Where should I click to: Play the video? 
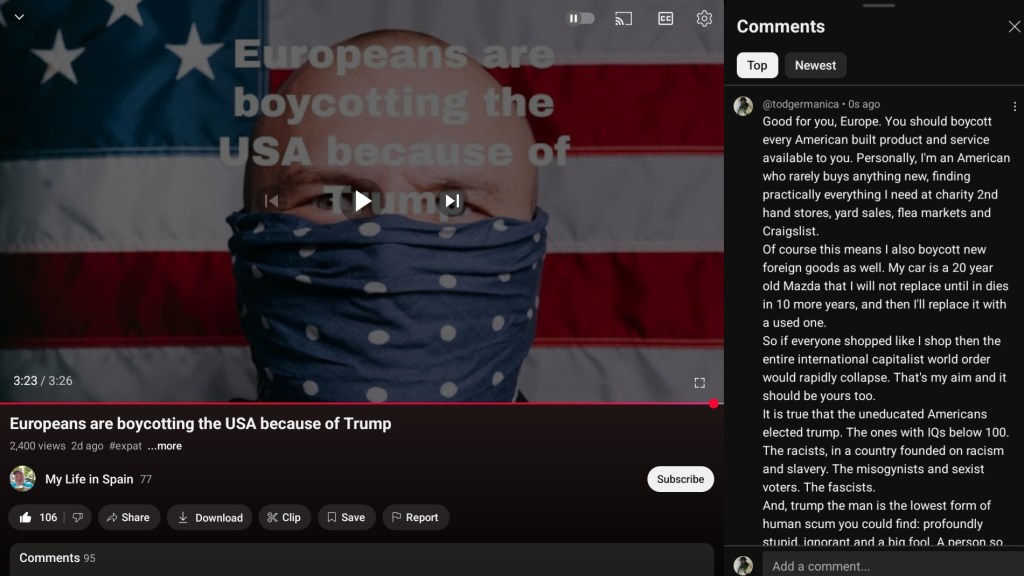pyautogui.click(x=362, y=201)
